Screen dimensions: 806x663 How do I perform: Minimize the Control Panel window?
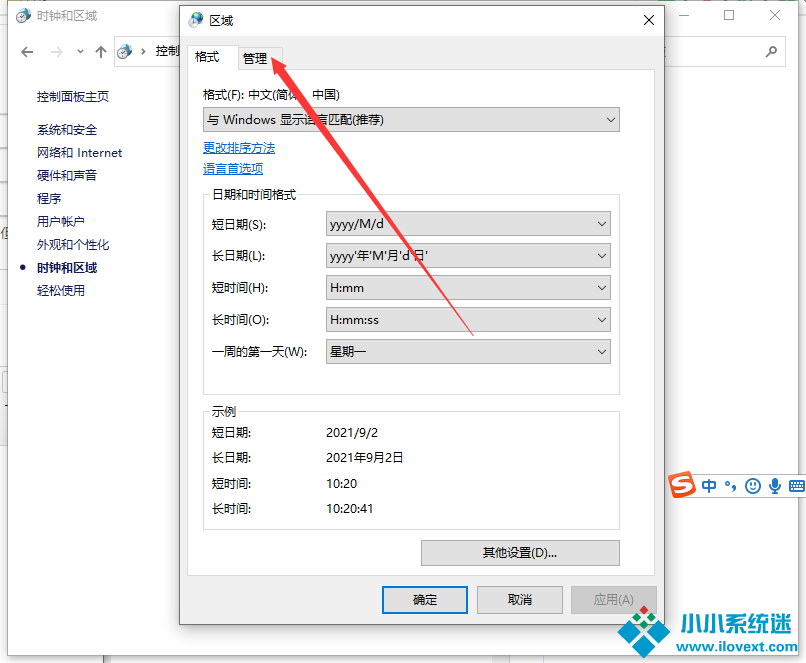(x=684, y=15)
